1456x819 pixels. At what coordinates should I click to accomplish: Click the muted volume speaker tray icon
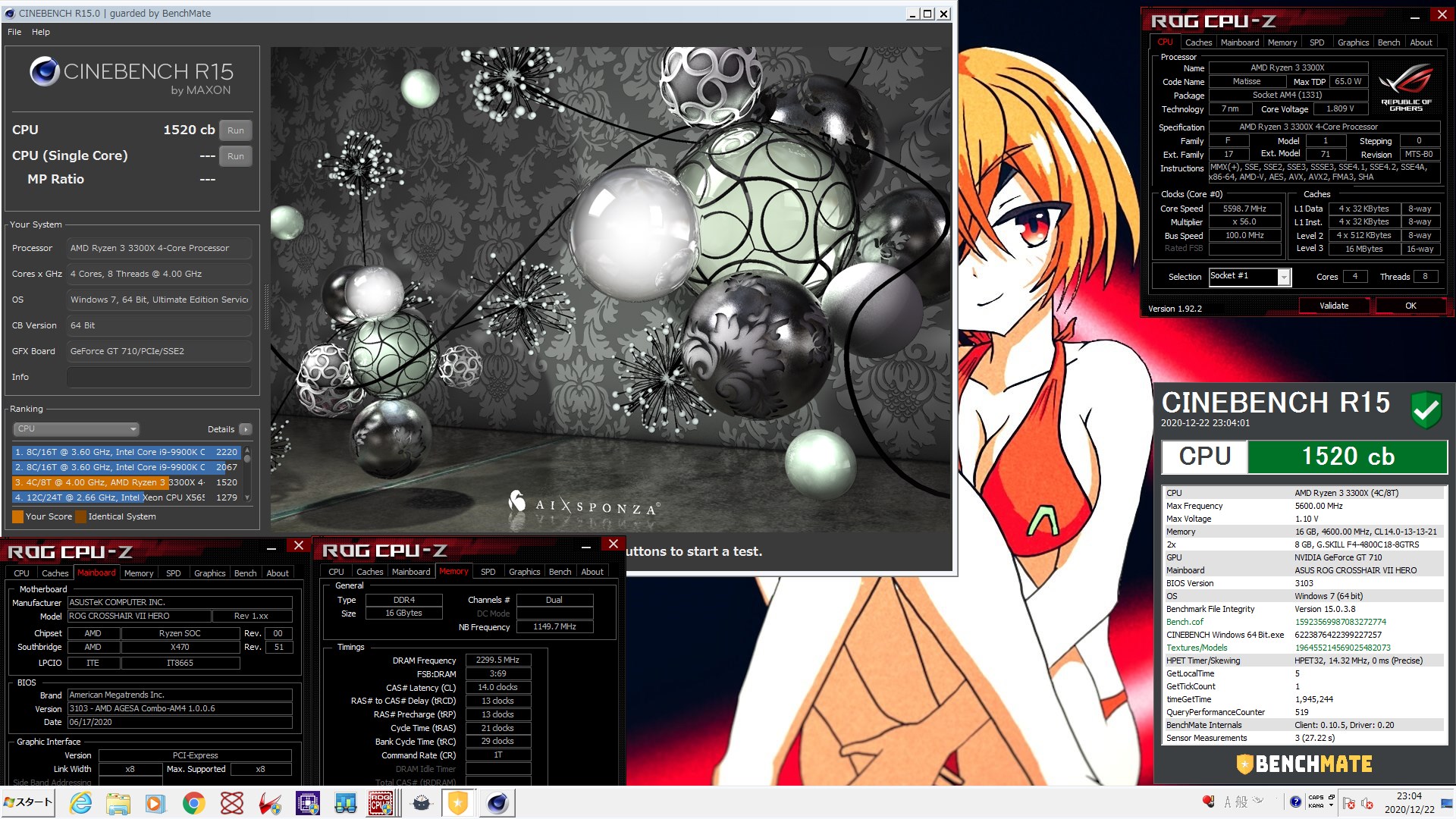pos(1367,803)
